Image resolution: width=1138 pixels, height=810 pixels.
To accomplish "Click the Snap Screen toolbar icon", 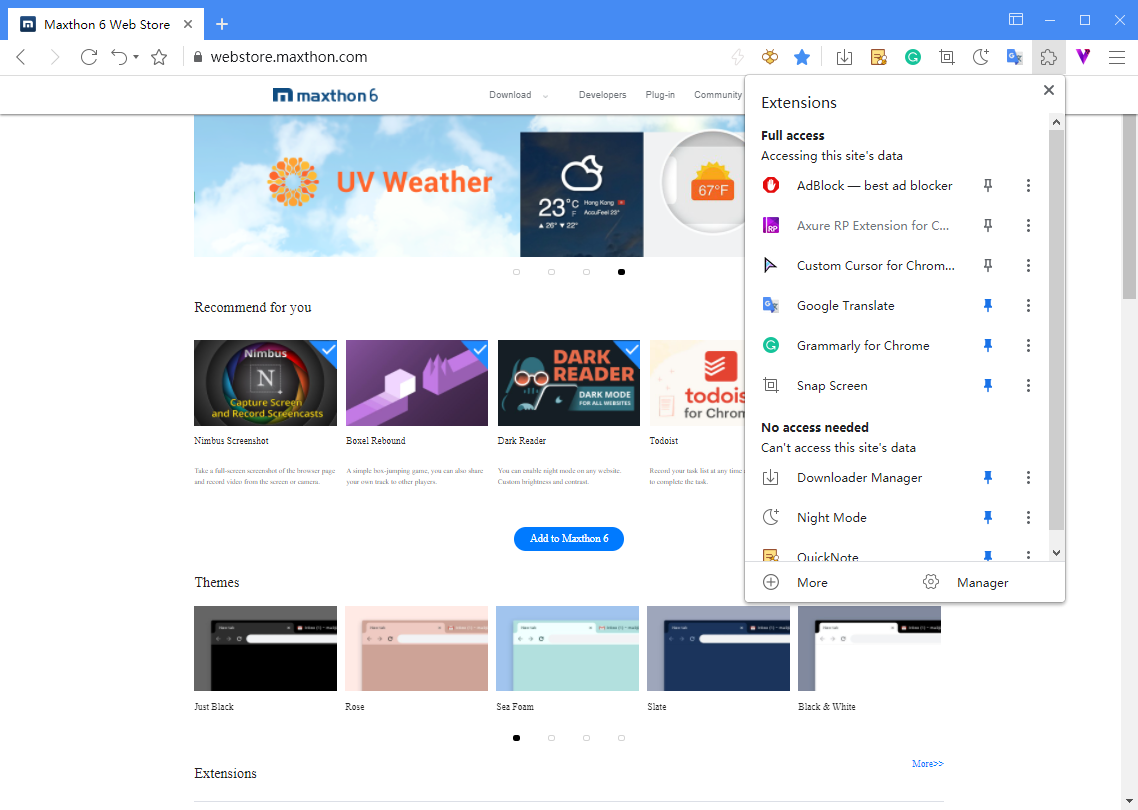I will click(x=946, y=57).
